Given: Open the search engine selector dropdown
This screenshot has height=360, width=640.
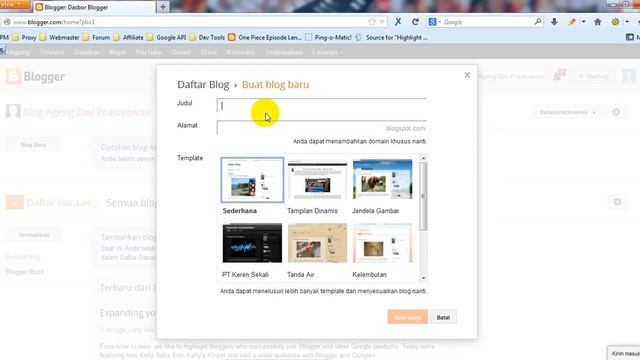Looking at the screenshot, I should point(435,22).
